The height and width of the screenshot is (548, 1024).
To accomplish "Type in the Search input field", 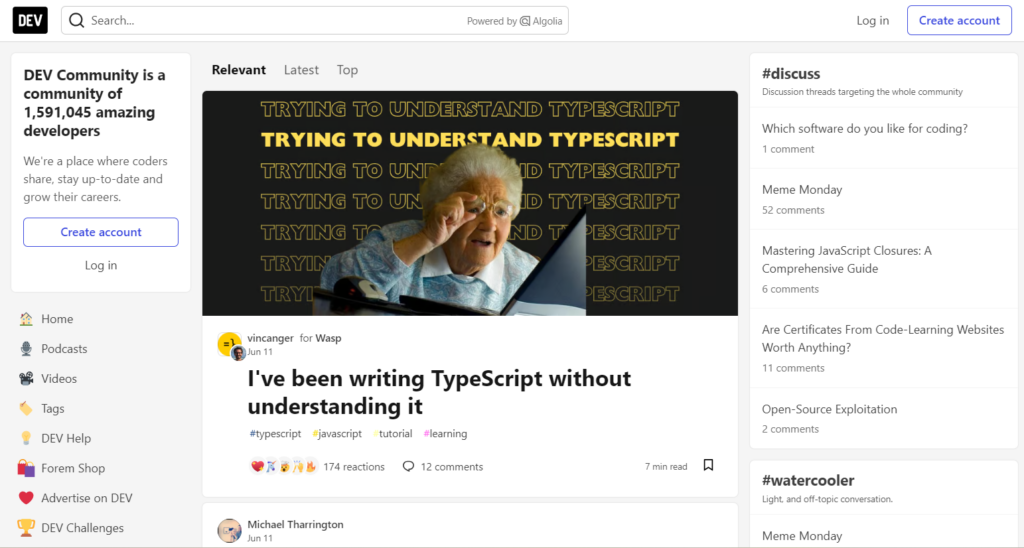I will 270,21.
